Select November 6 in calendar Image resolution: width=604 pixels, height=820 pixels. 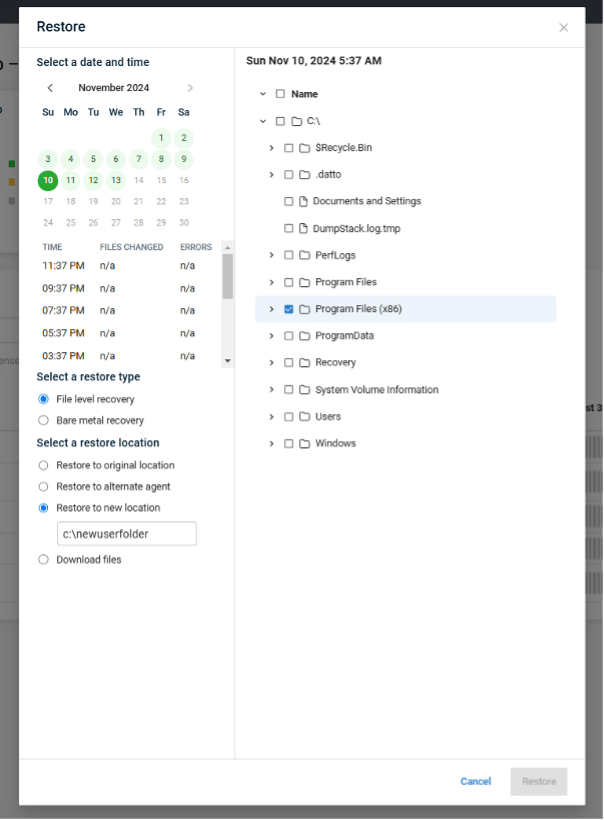point(116,159)
